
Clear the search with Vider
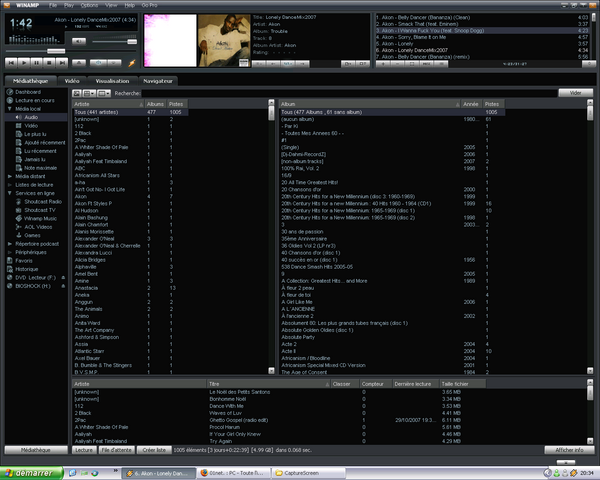[575, 93]
